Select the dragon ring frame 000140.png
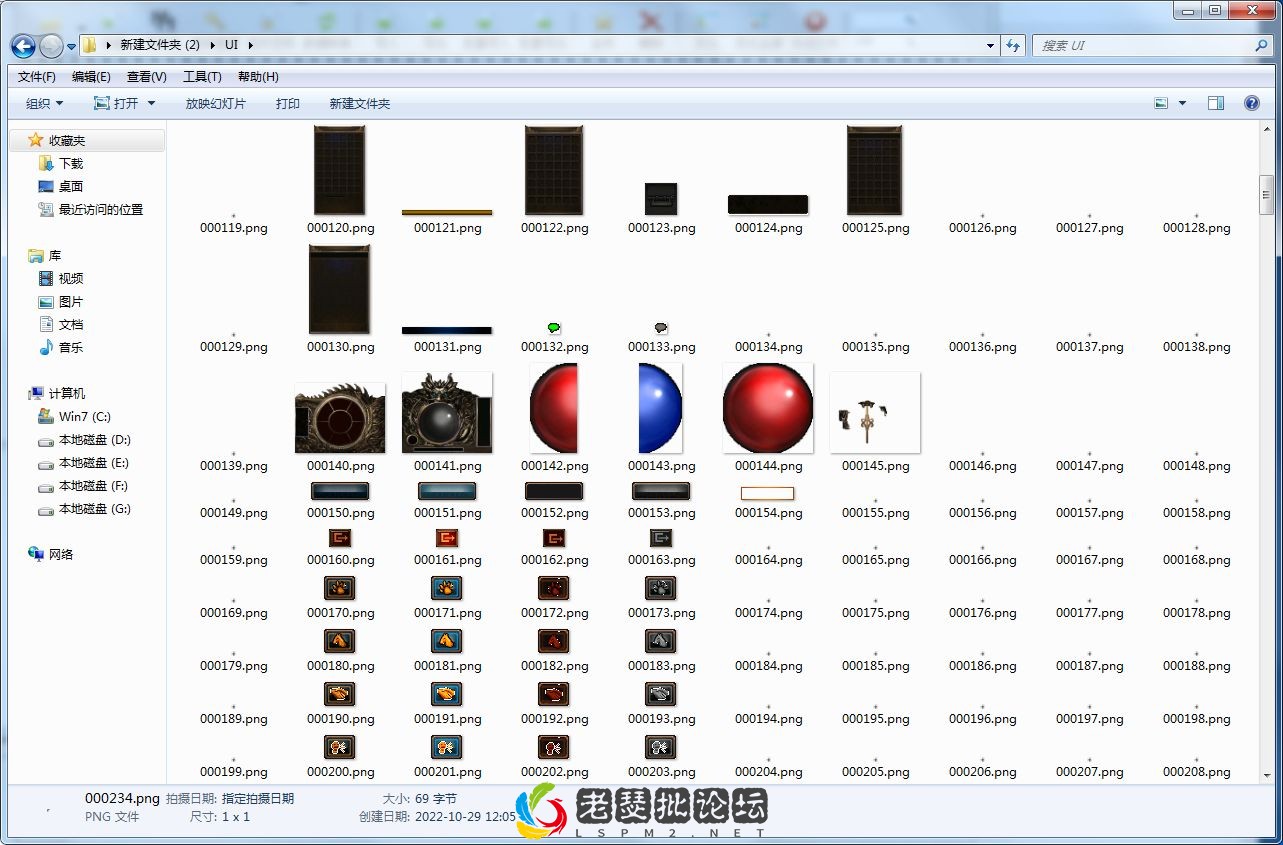1283x845 pixels. click(340, 418)
